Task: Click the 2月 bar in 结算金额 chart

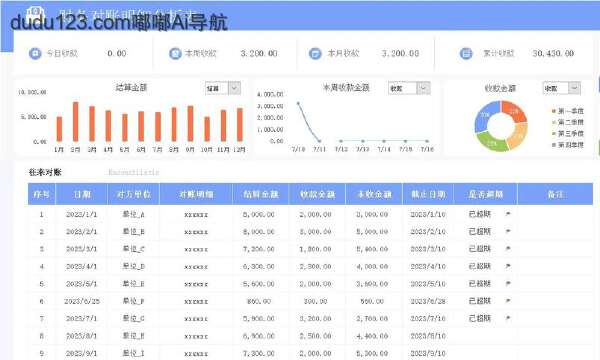Action: click(x=75, y=122)
